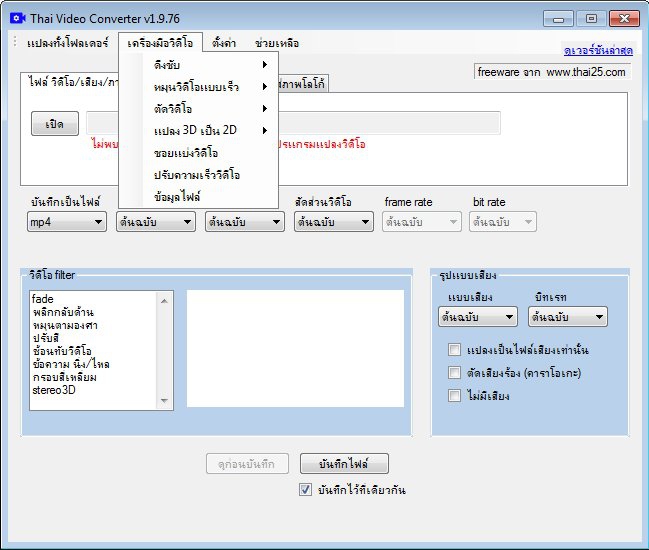Open the frame rate dropdown
649x550 pixels.
422,222
